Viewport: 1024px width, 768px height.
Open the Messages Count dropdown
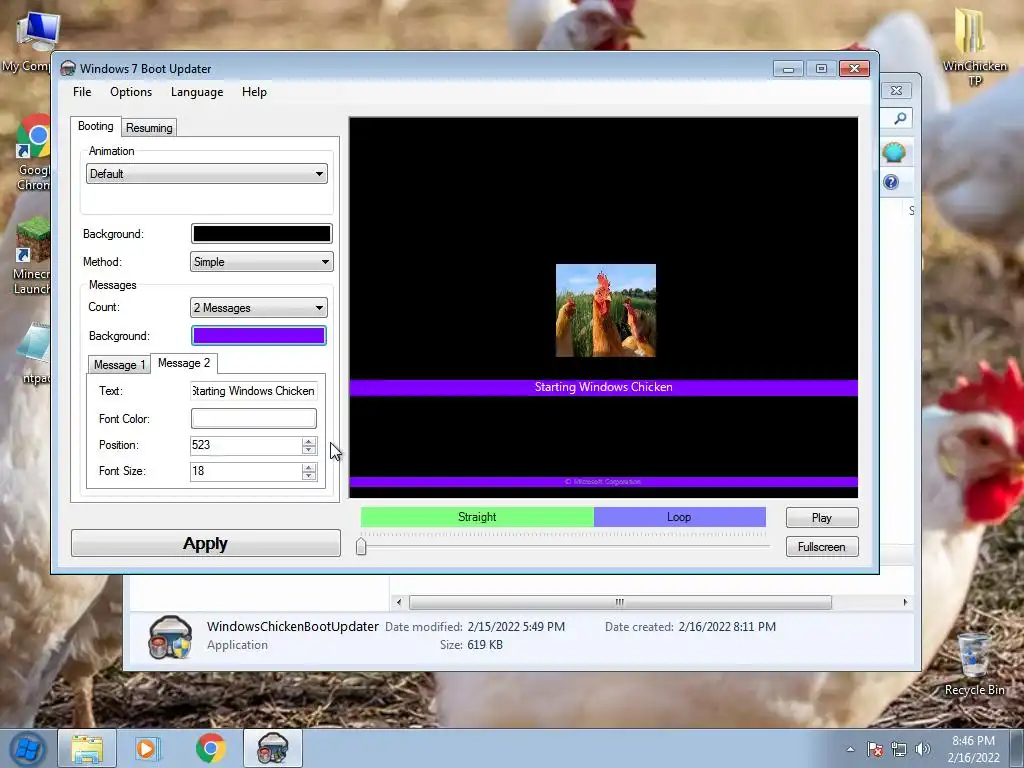point(258,308)
